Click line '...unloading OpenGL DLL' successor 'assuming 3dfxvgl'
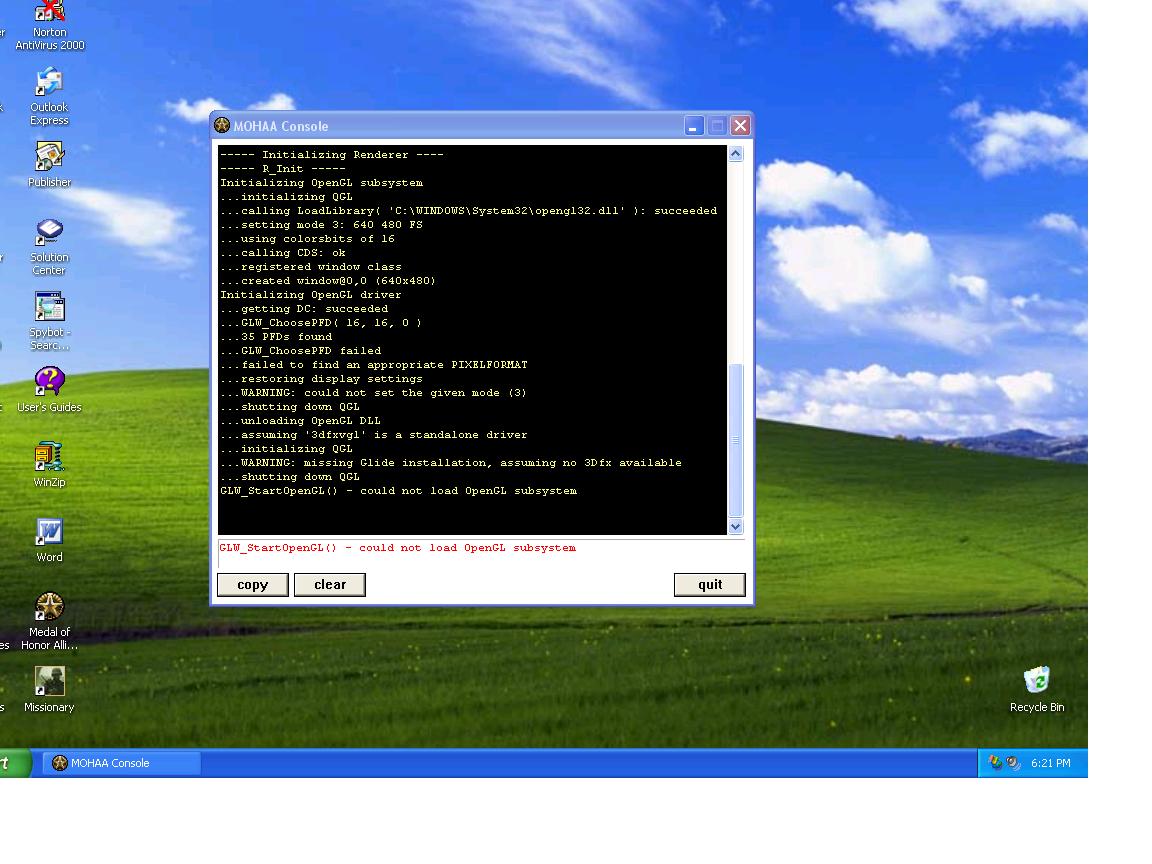 click(x=373, y=435)
